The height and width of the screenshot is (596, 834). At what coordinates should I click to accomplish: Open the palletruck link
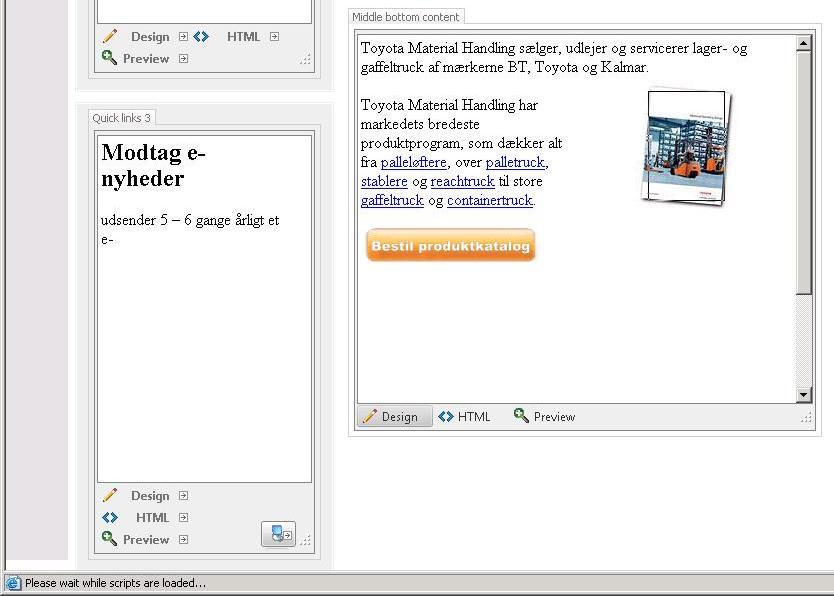tap(515, 162)
